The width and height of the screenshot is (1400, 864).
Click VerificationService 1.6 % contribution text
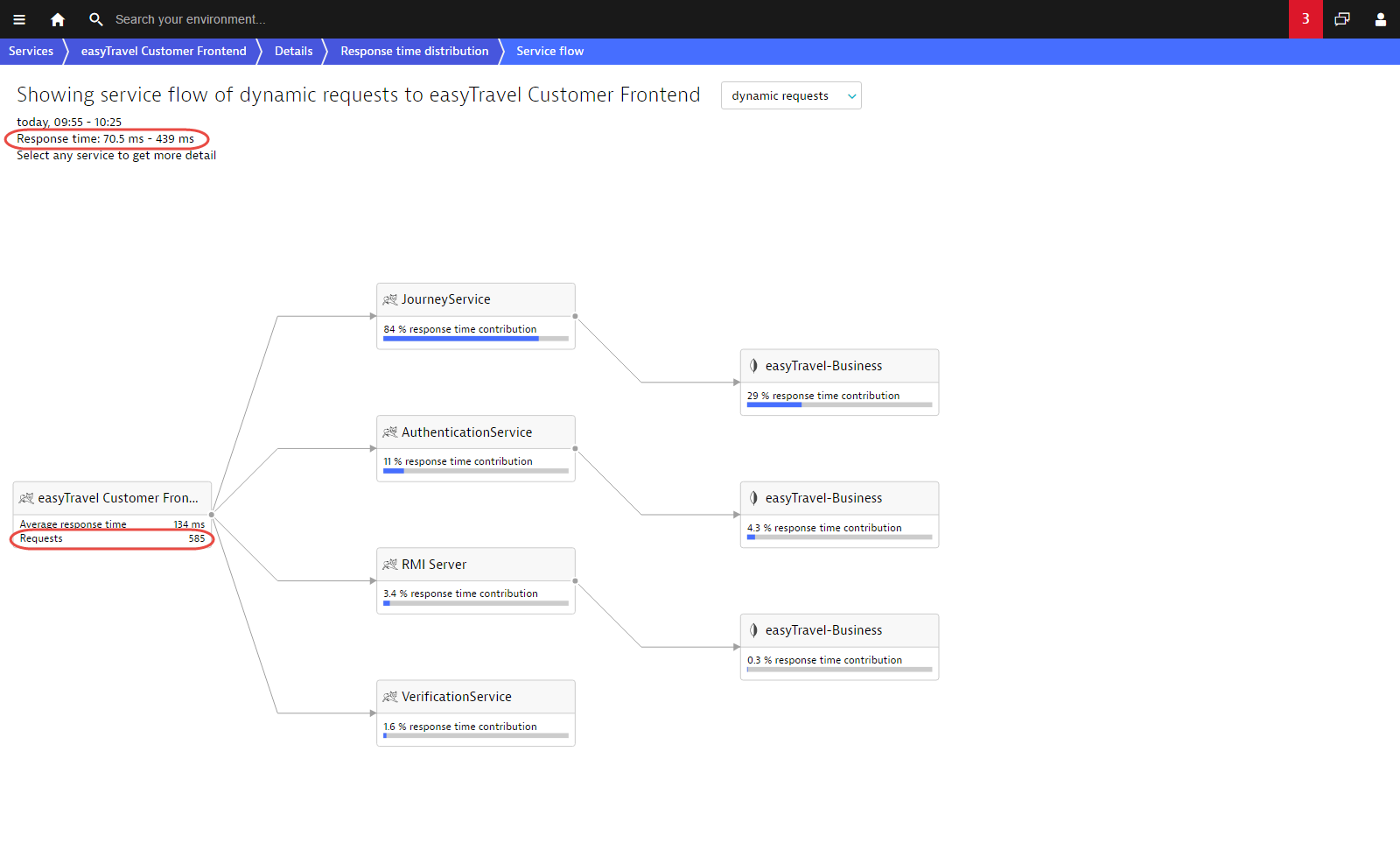click(x=460, y=727)
